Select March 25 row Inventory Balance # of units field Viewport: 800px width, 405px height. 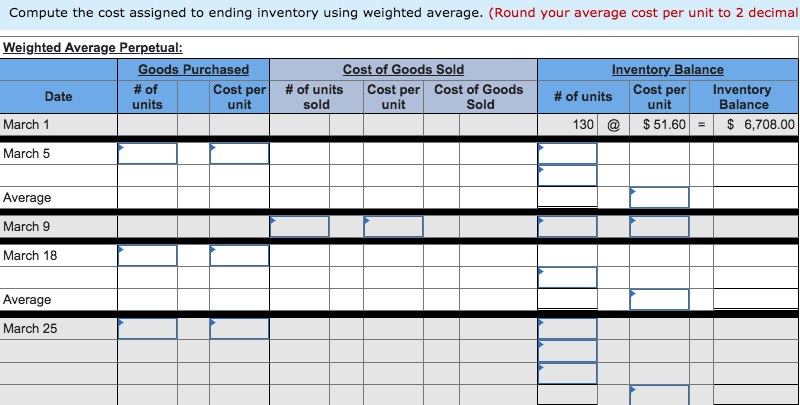[567, 329]
